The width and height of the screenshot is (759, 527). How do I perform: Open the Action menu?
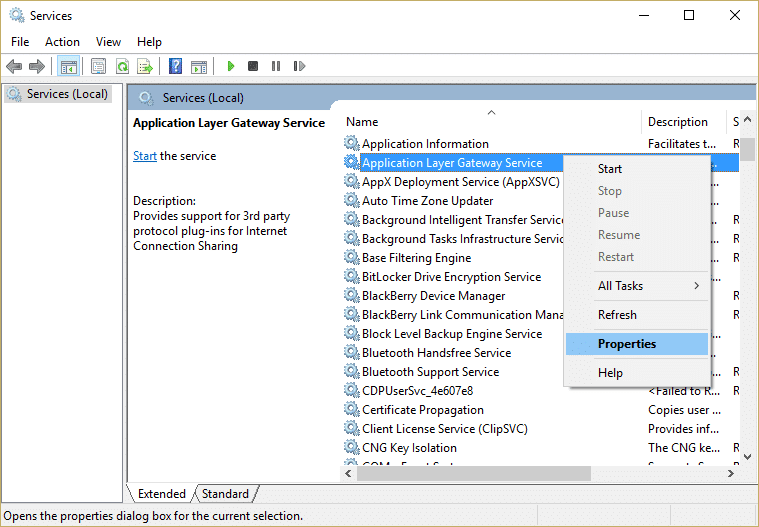pos(62,42)
